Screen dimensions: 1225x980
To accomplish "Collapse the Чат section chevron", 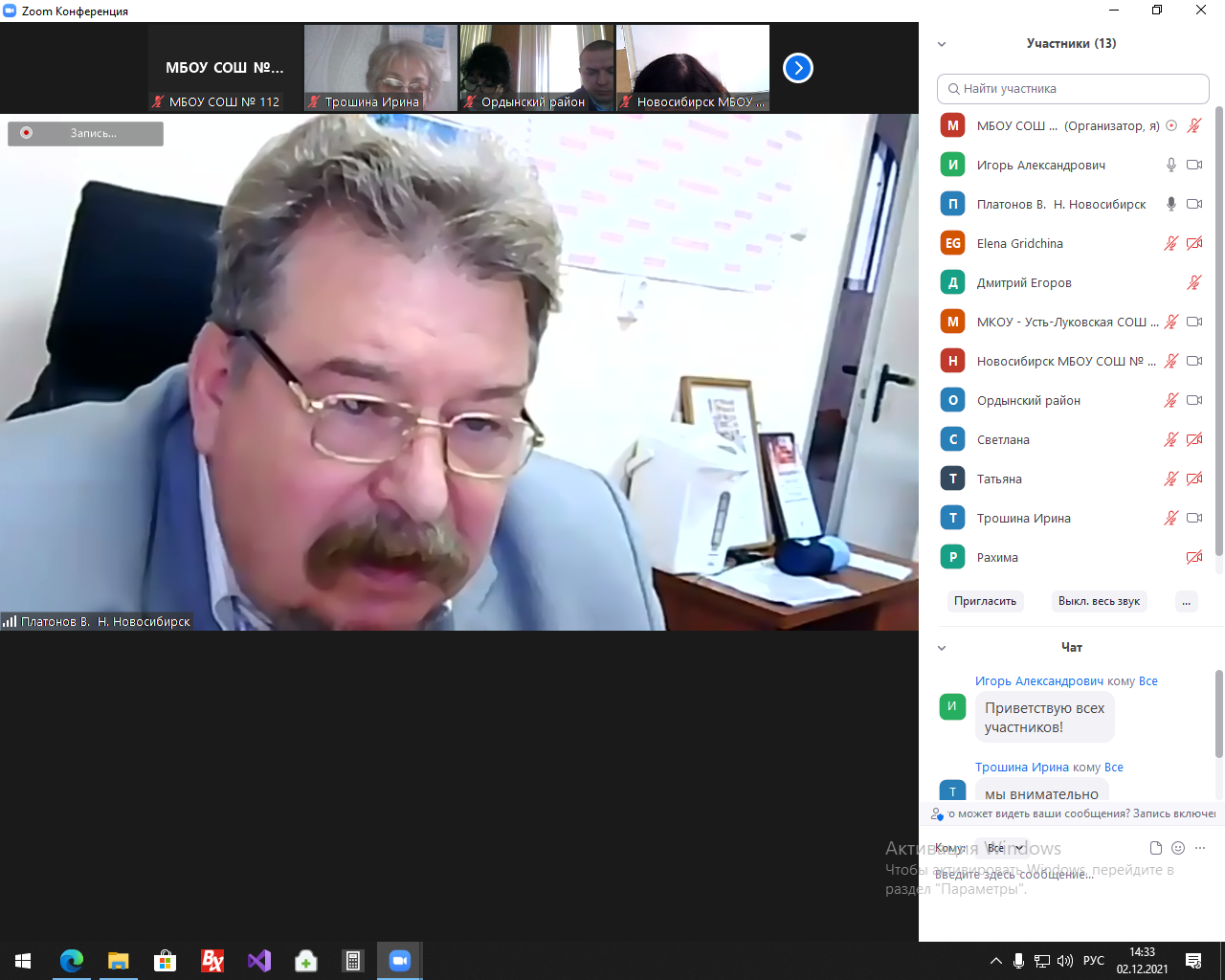I will point(942,648).
